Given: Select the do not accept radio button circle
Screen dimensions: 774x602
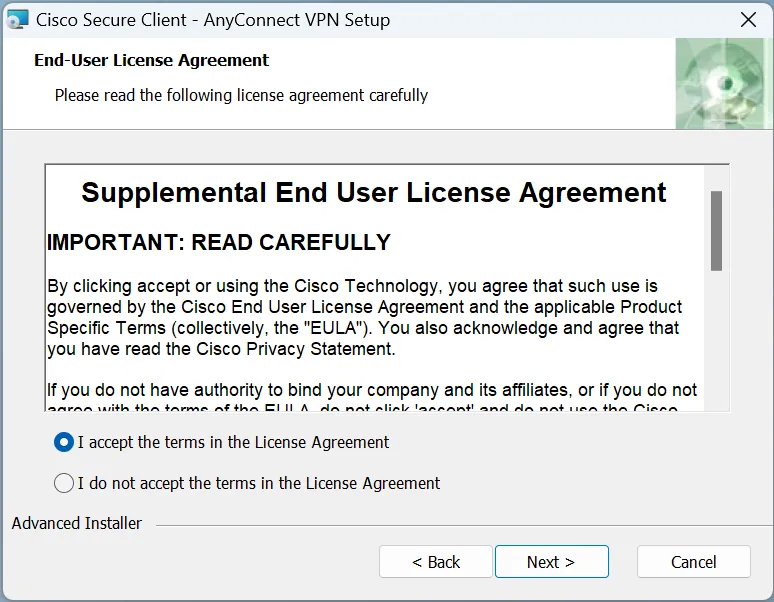Looking at the screenshot, I should 64,483.
